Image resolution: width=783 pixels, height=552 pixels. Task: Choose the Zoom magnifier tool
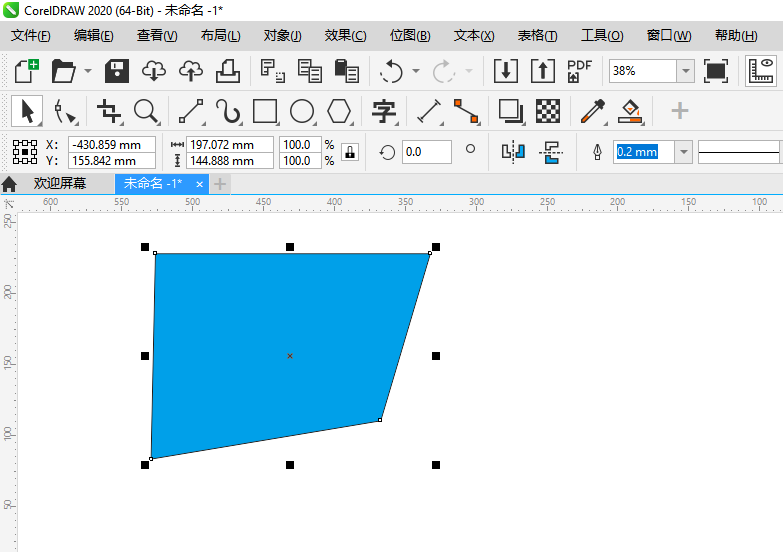pyautogui.click(x=146, y=110)
